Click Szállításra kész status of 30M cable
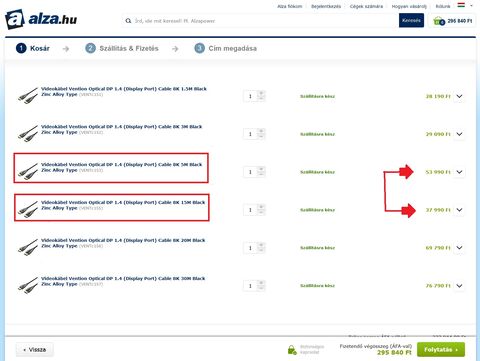Image resolution: width=480 pixels, height=361 pixels. (x=317, y=286)
